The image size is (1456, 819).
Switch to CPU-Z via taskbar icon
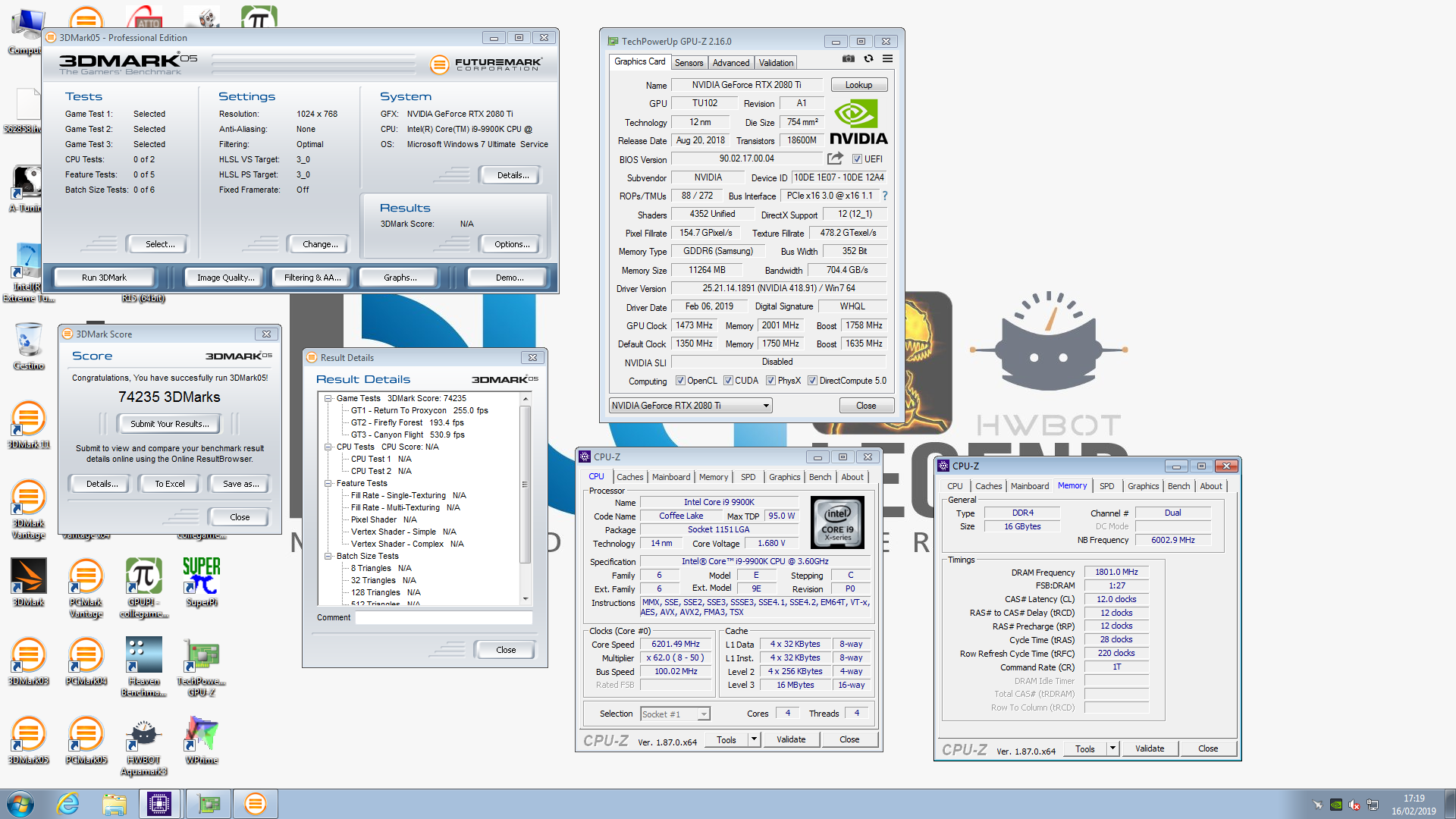(159, 804)
